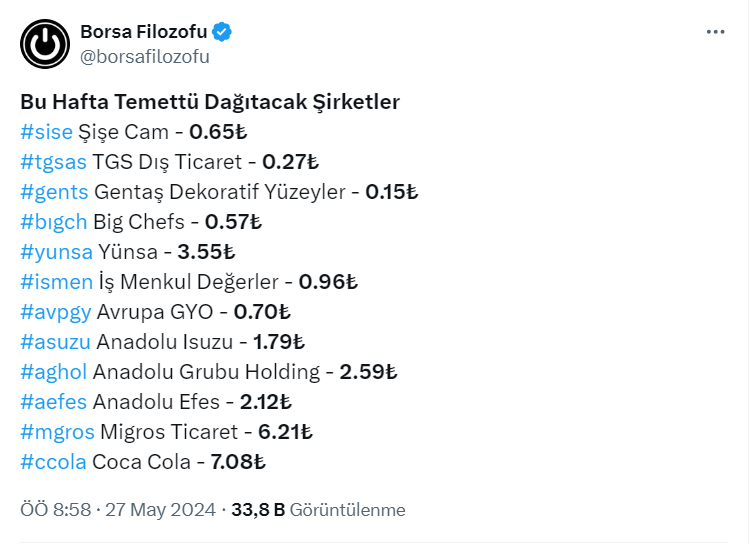Click the tweet heading Bu Hafta Temettü Dağıtacak Şirketler

[x=210, y=102]
